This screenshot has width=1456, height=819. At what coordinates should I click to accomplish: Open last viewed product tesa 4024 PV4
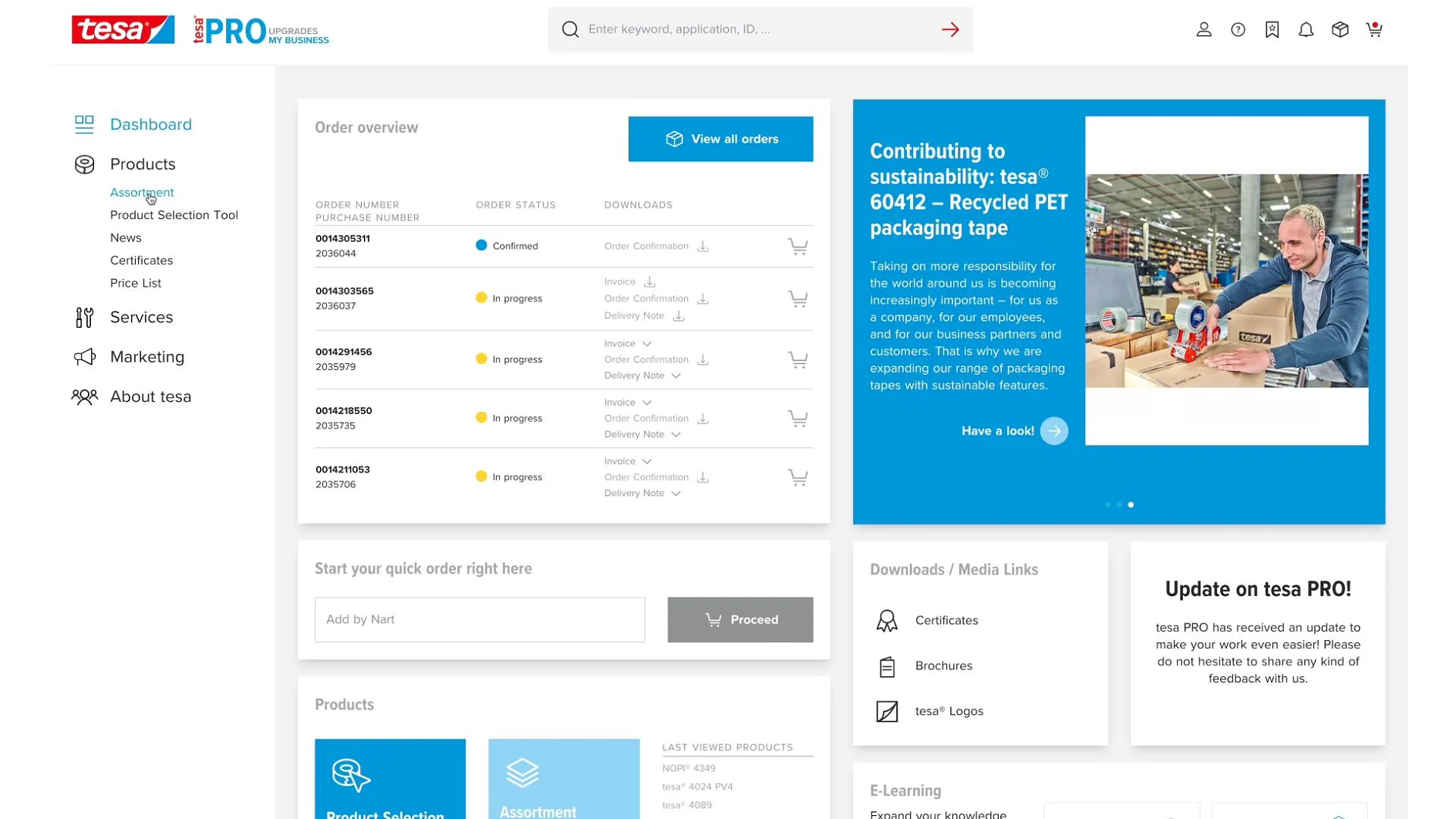click(697, 787)
